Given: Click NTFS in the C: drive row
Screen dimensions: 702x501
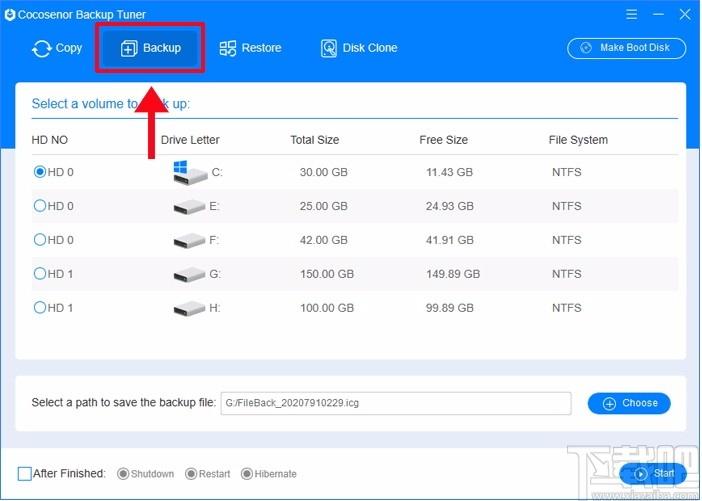Looking at the screenshot, I should point(566,172).
